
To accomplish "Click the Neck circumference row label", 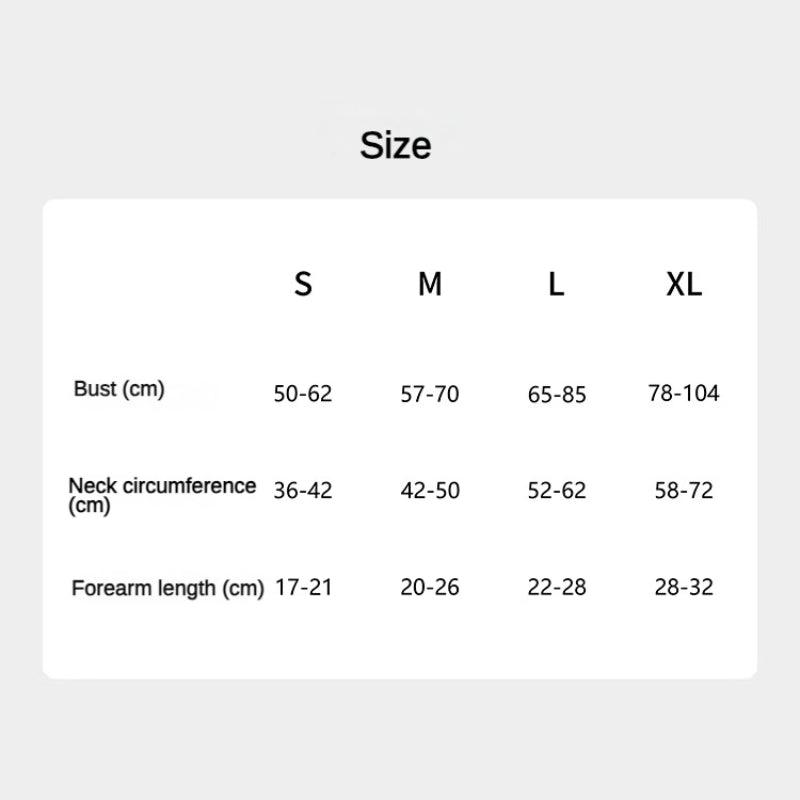I will pos(162,495).
